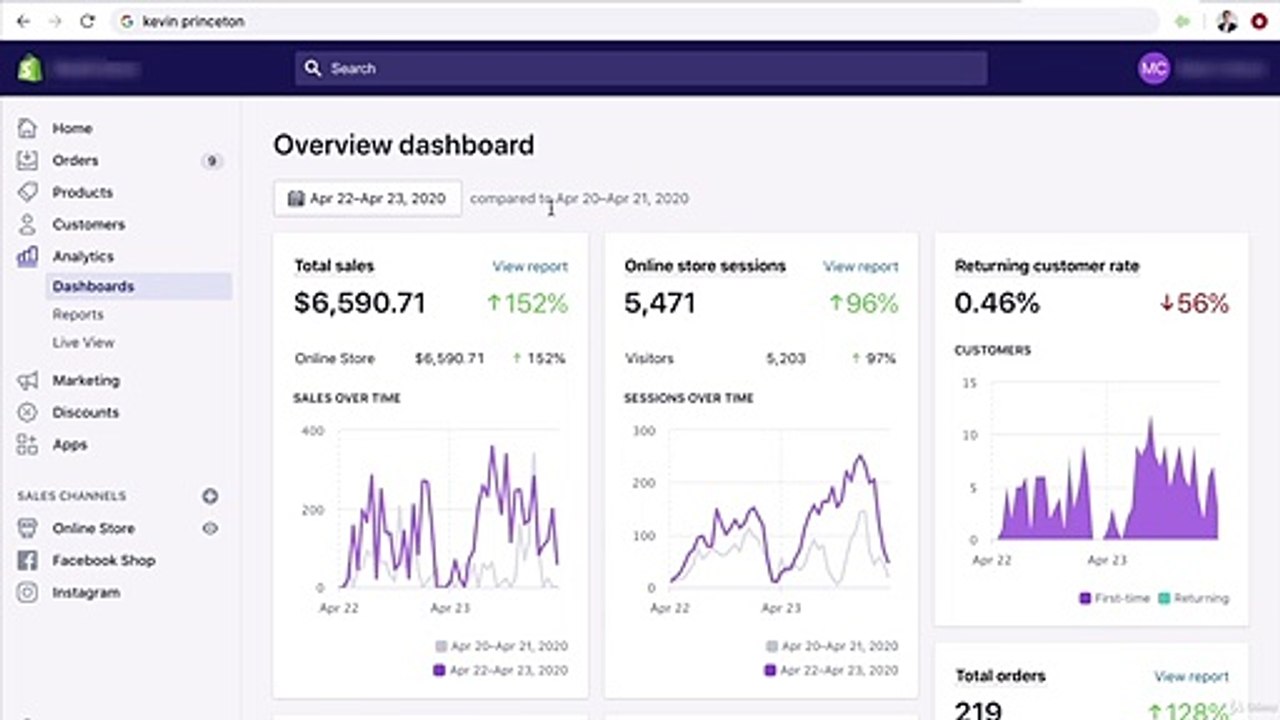This screenshot has height=720, width=1280.
Task: Open View report for Total sales
Action: pos(530,266)
